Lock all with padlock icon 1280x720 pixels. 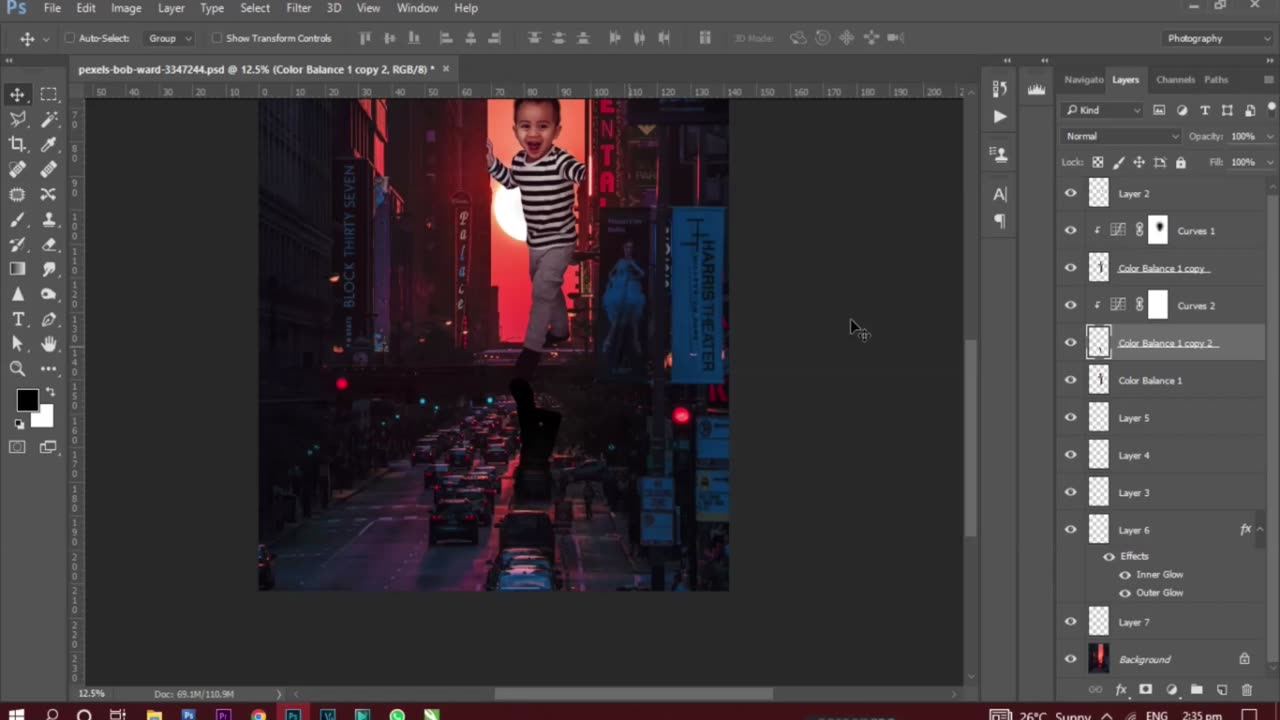[x=1181, y=162]
